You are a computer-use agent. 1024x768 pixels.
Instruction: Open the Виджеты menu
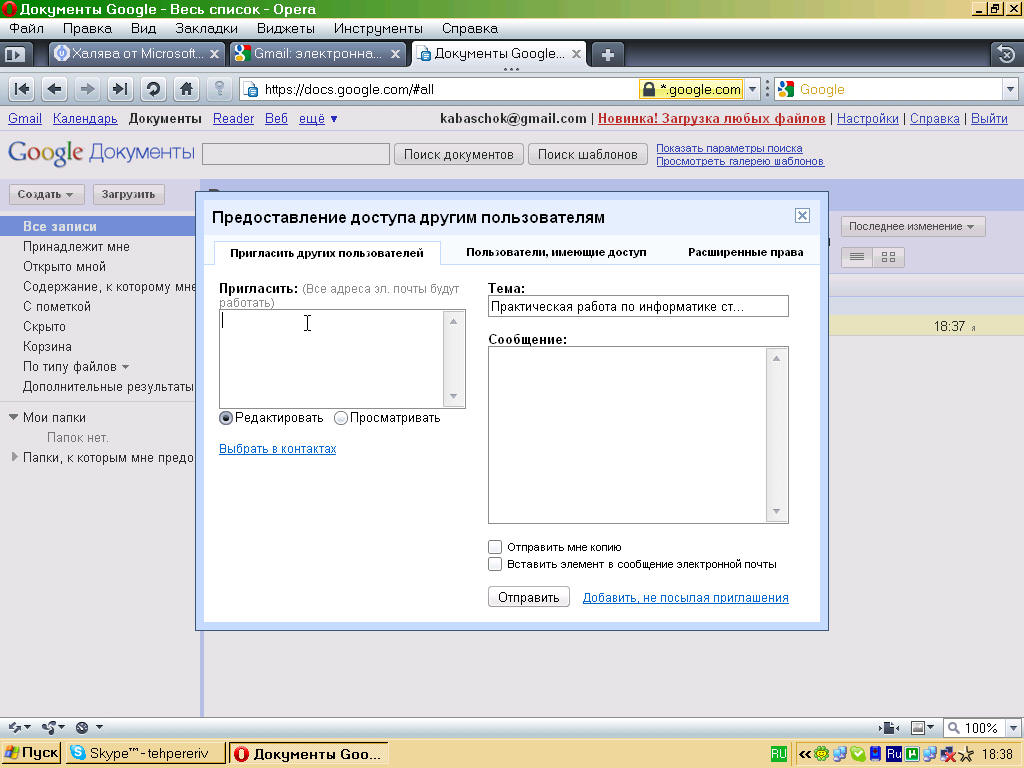285,29
